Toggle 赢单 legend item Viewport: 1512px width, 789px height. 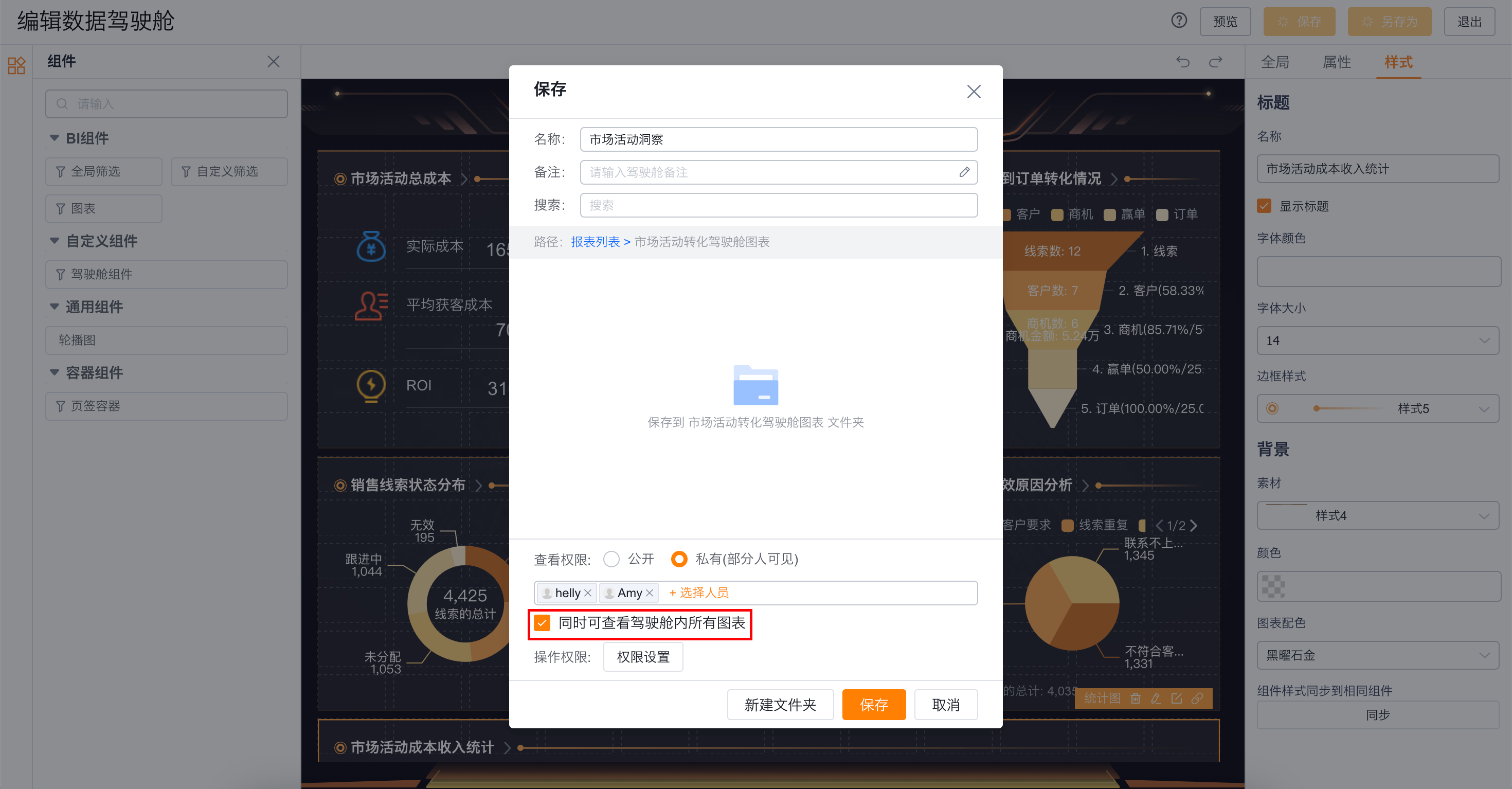[x=1124, y=214]
